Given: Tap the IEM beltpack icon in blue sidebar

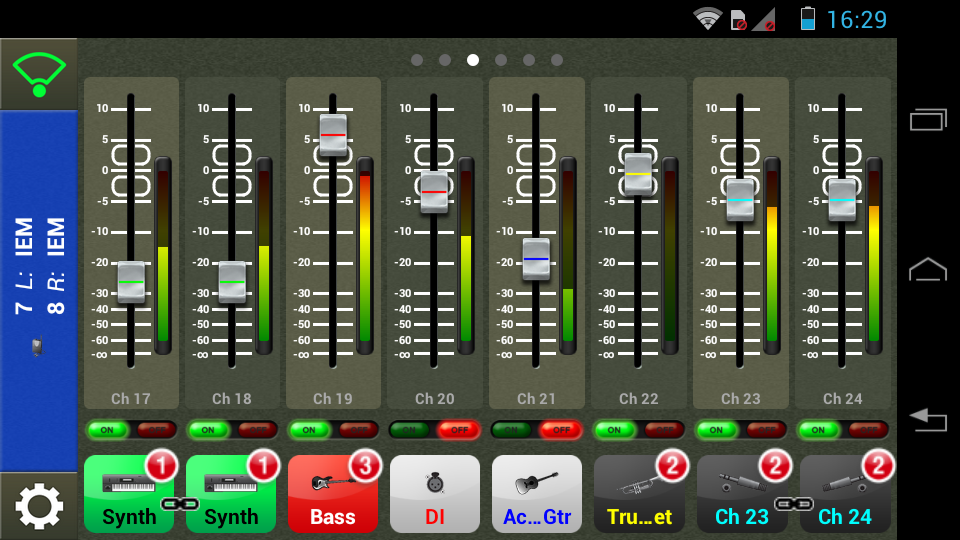Looking at the screenshot, I should click(x=37, y=347).
